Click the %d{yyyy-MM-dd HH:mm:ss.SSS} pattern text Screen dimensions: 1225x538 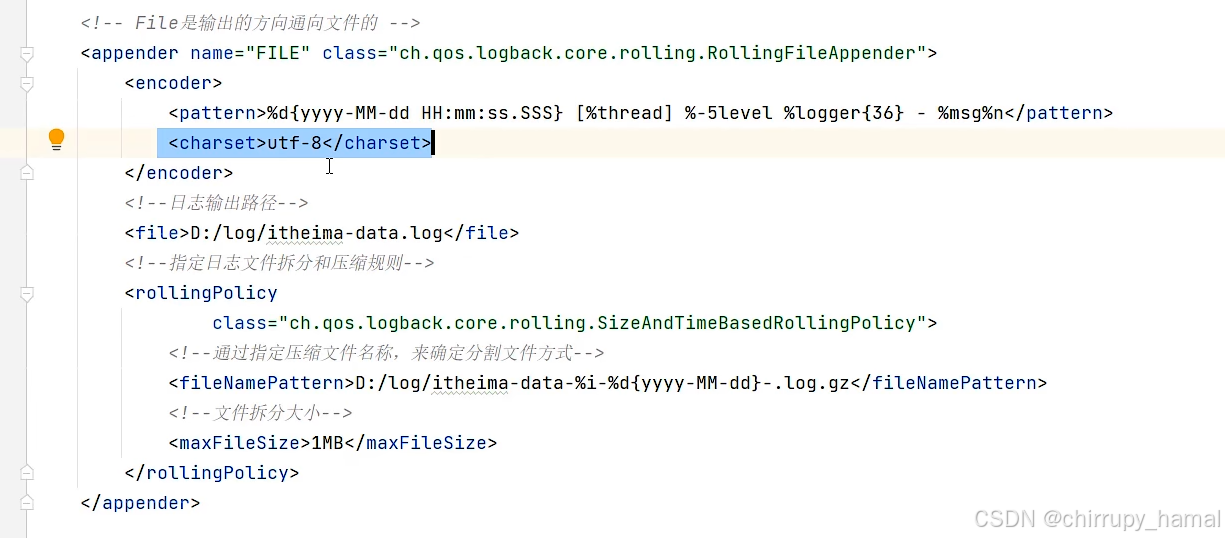(416, 113)
